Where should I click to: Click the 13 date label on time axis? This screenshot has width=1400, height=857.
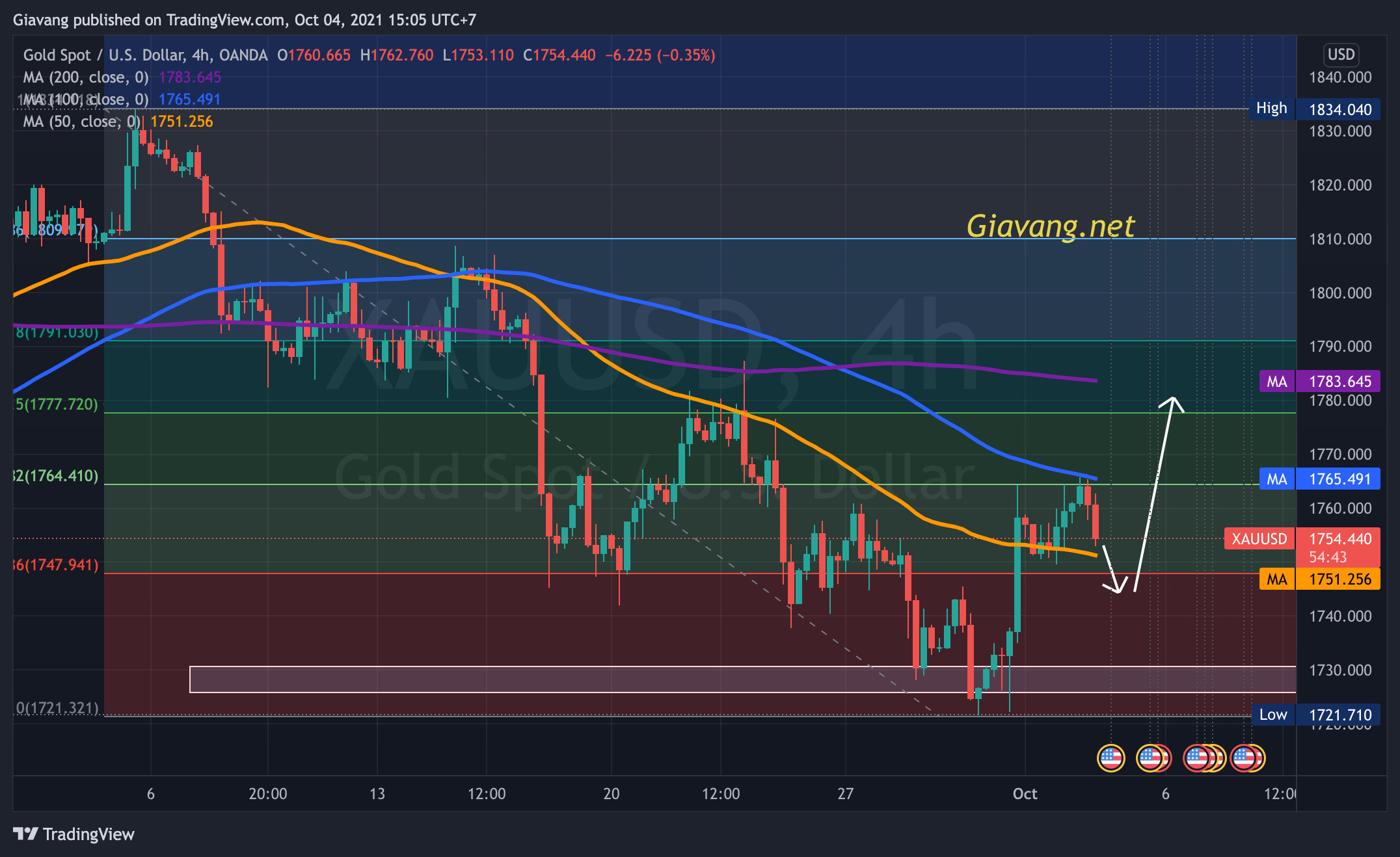[x=377, y=794]
